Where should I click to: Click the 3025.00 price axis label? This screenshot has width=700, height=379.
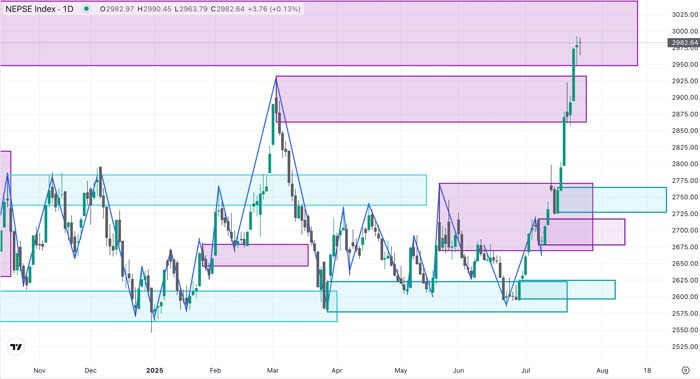pyautogui.click(x=684, y=15)
